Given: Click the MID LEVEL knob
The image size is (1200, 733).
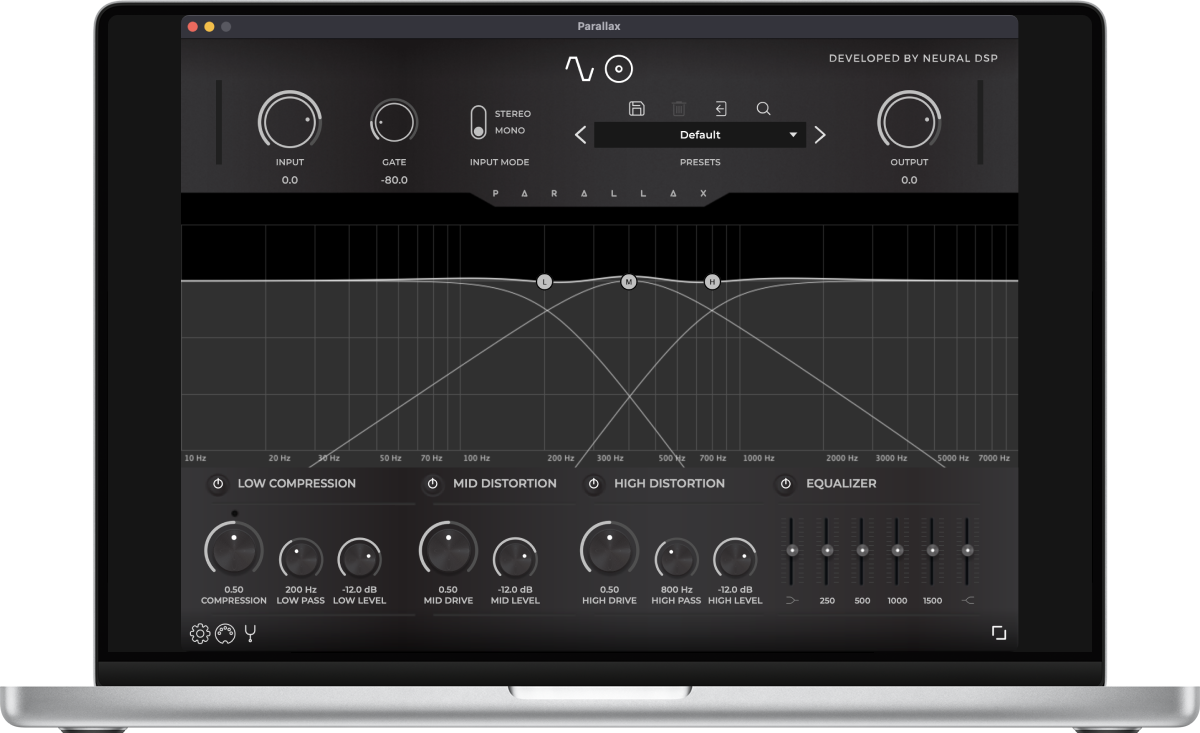Looking at the screenshot, I should click(x=515, y=558).
